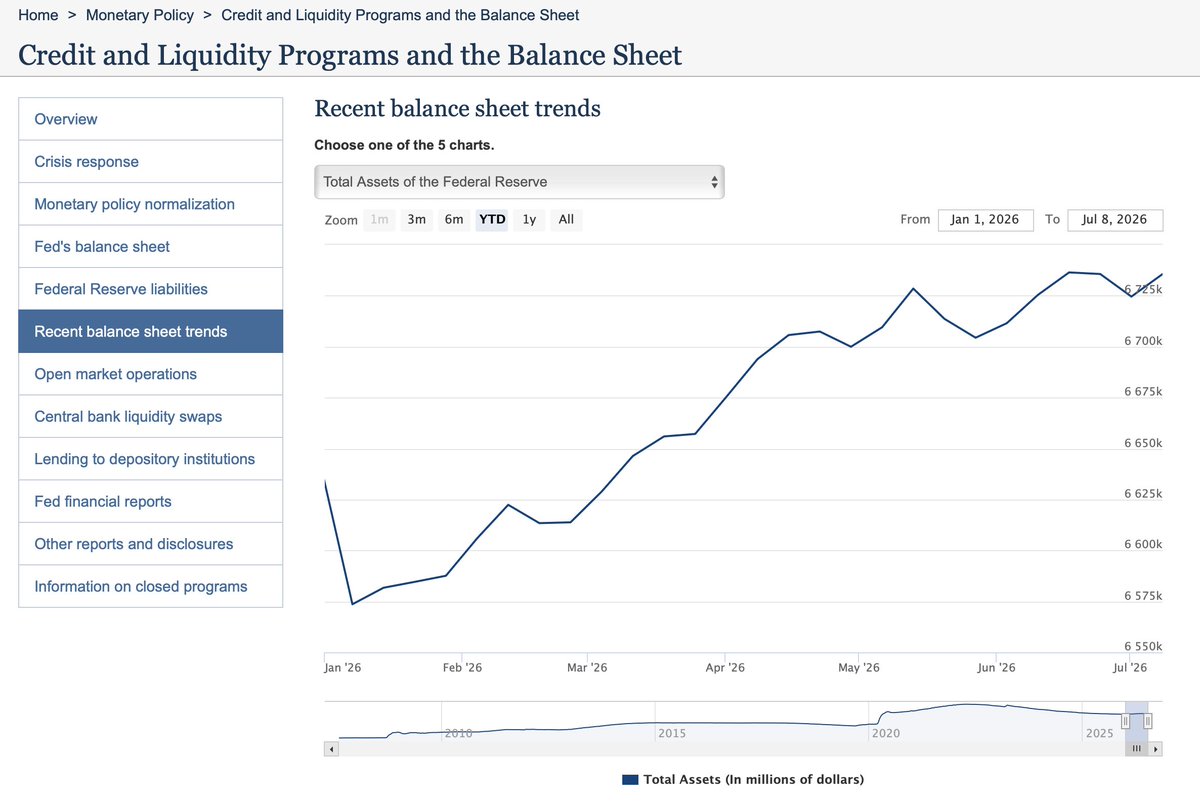Go to Central bank liquidity swaps
This screenshot has width=1200, height=801.
[151, 416]
